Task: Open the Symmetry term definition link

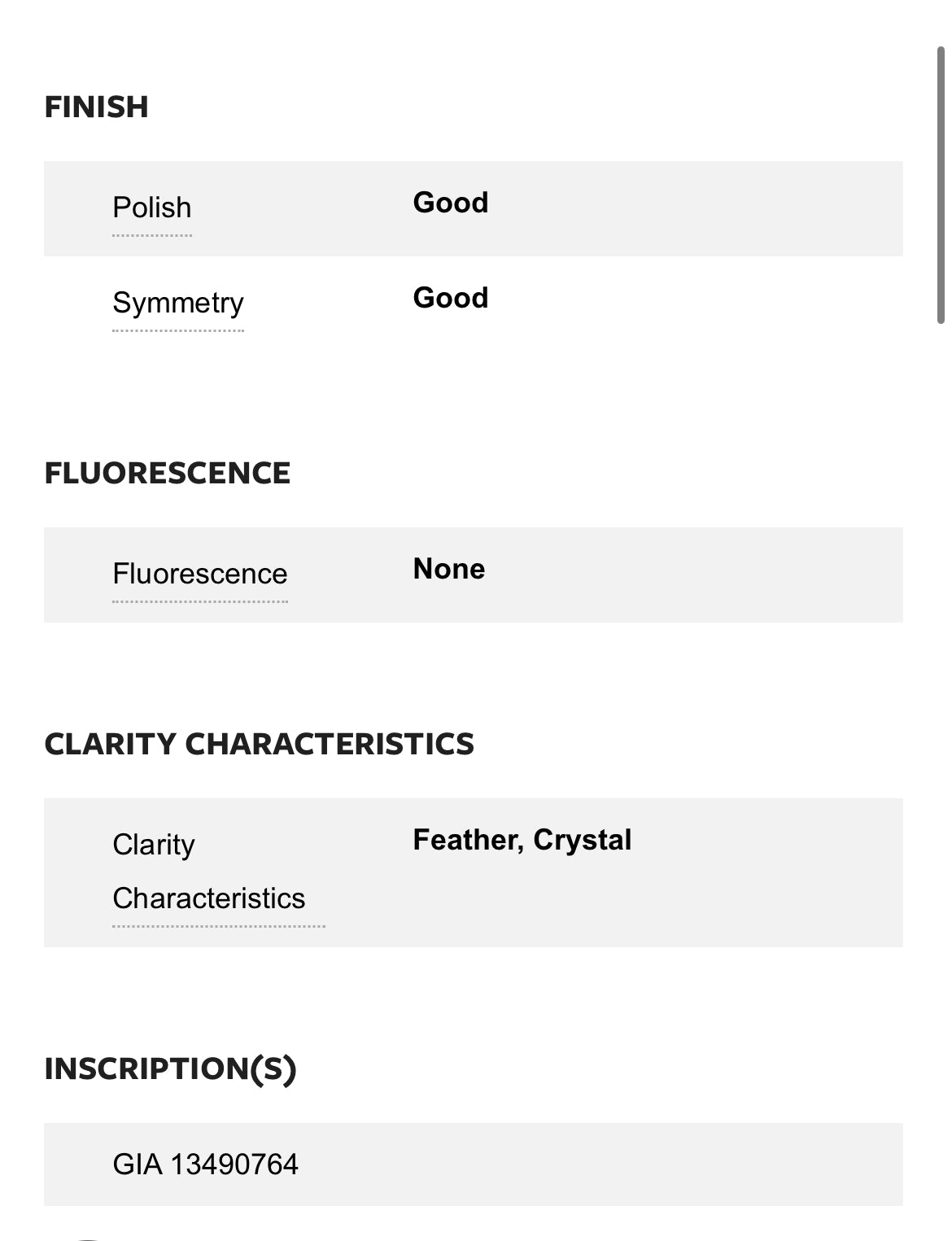Action: (178, 303)
